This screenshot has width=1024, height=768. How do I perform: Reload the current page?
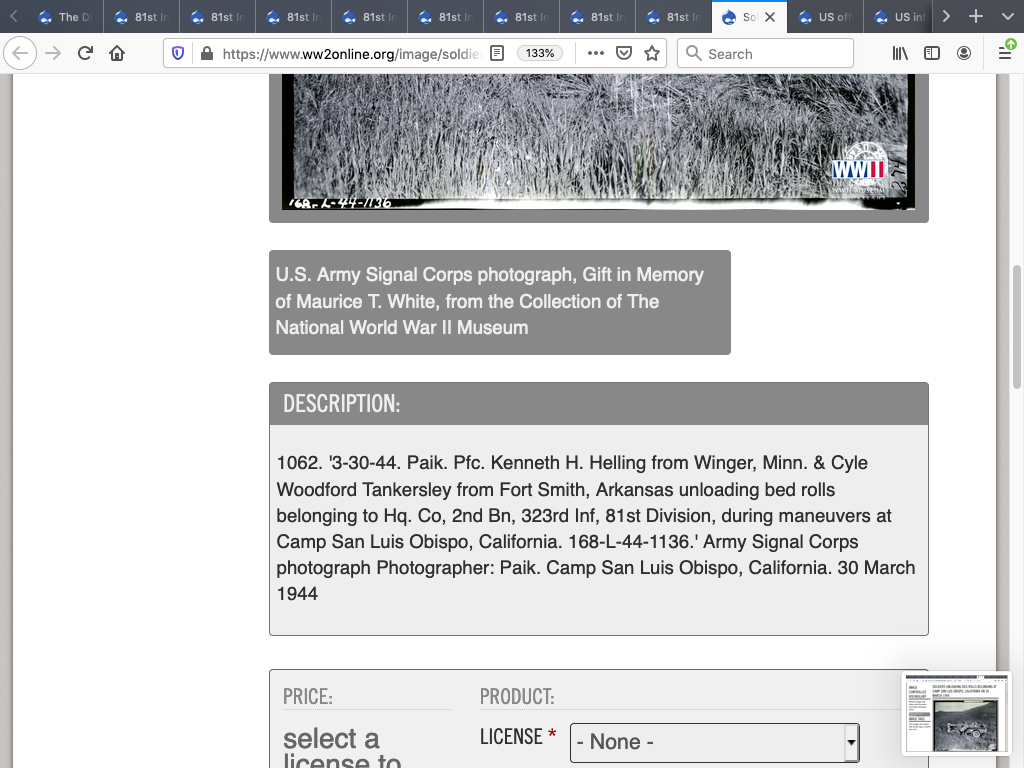(x=85, y=54)
